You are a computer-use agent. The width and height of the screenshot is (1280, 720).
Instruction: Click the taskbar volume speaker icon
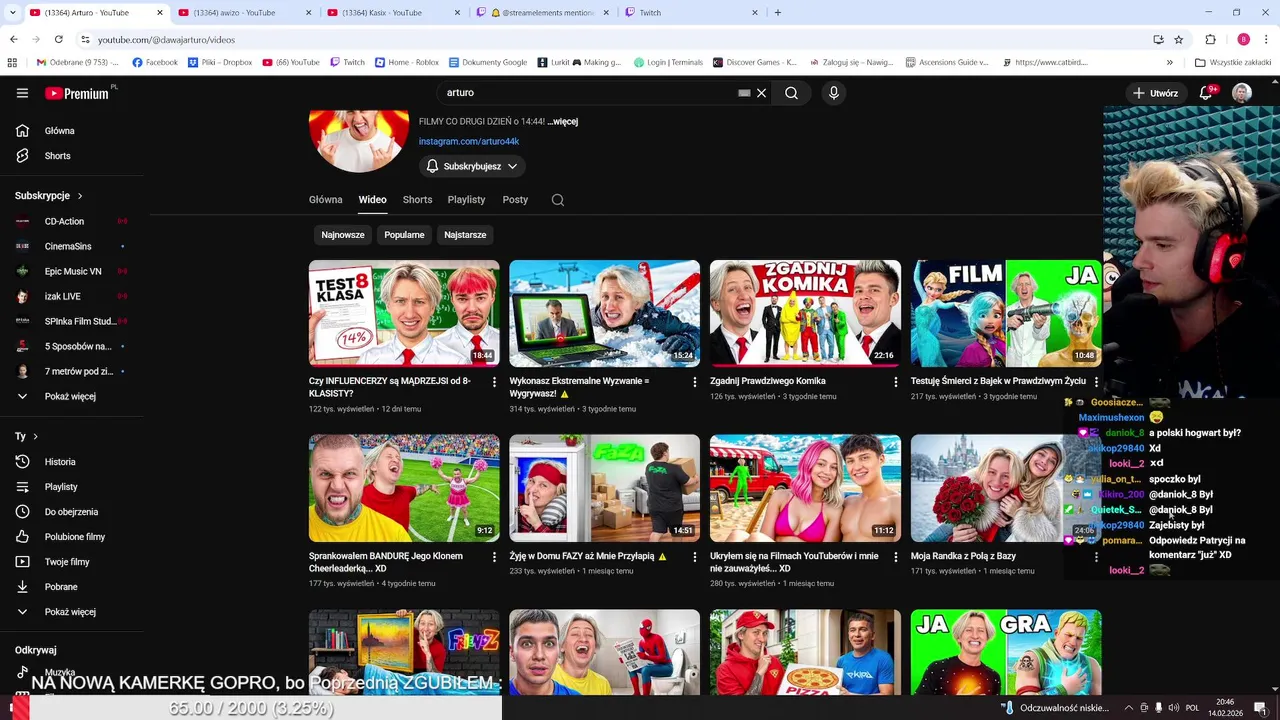tap(1174, 708)
